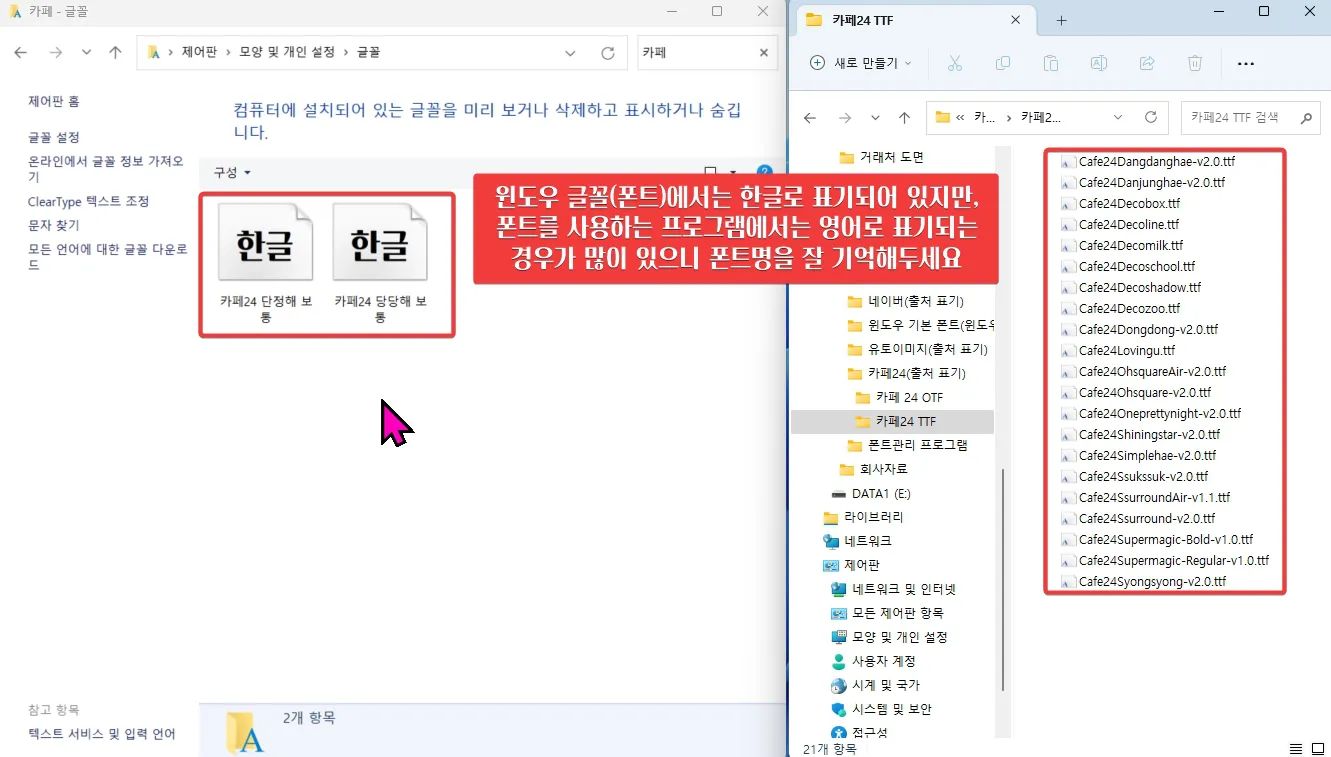Image resolution: width=1331 pixels, height=757 pixels.
Task: Select 시스템 및 보안 in navigation tree
Action: click(881, 709)
